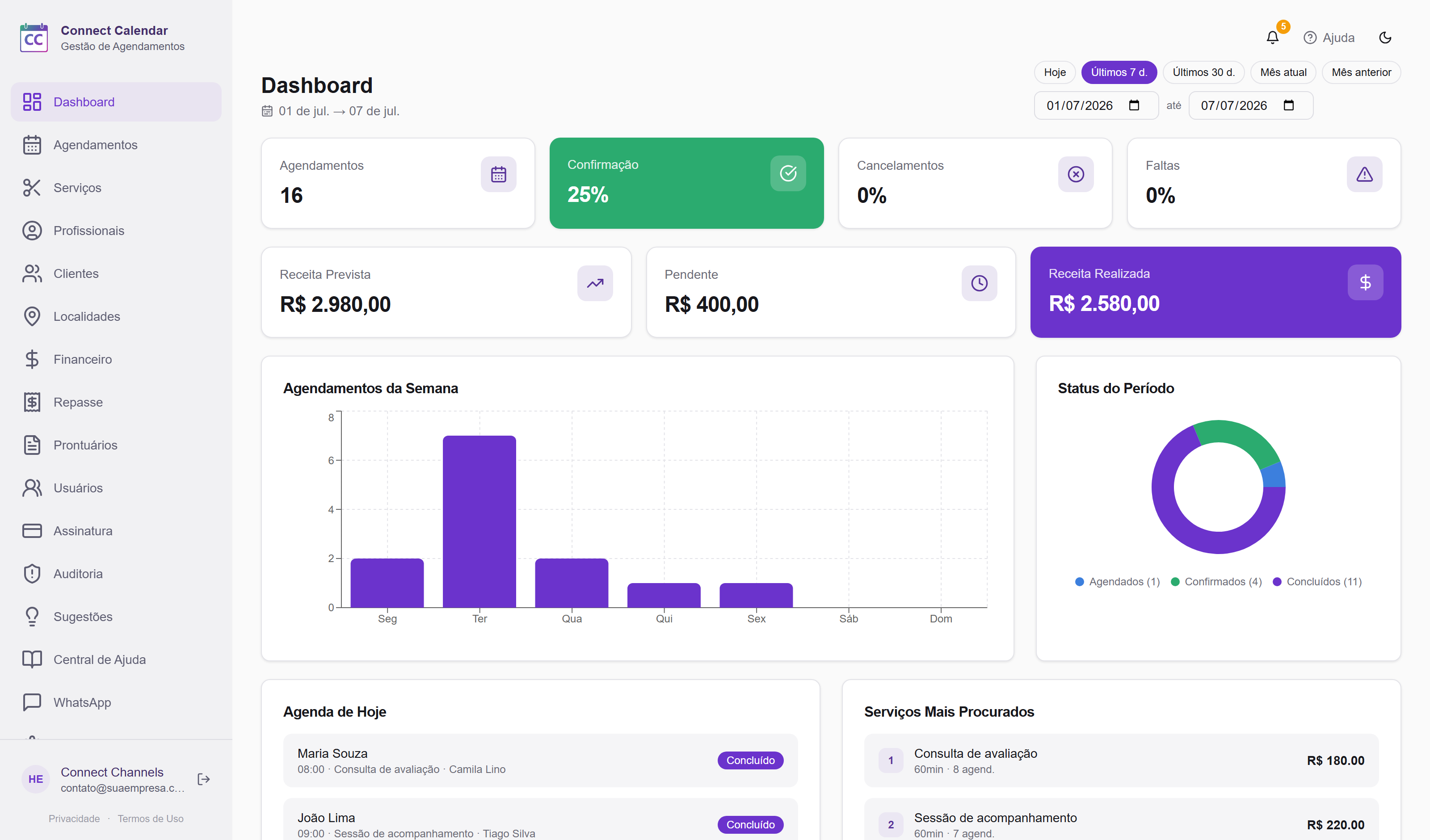1430x840 pixels.
Task: Click Concluído badge for Maria Souza
Action: [750, 760]
